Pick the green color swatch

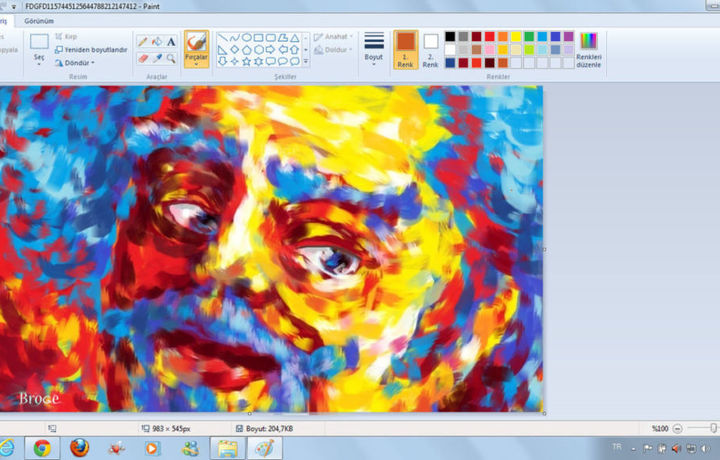529,36
